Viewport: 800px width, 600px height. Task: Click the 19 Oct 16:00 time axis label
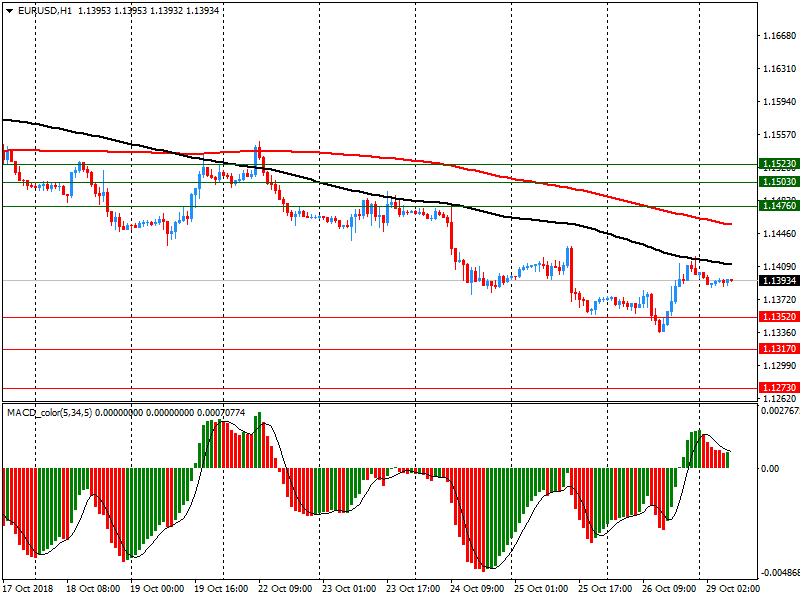(221, 589)
